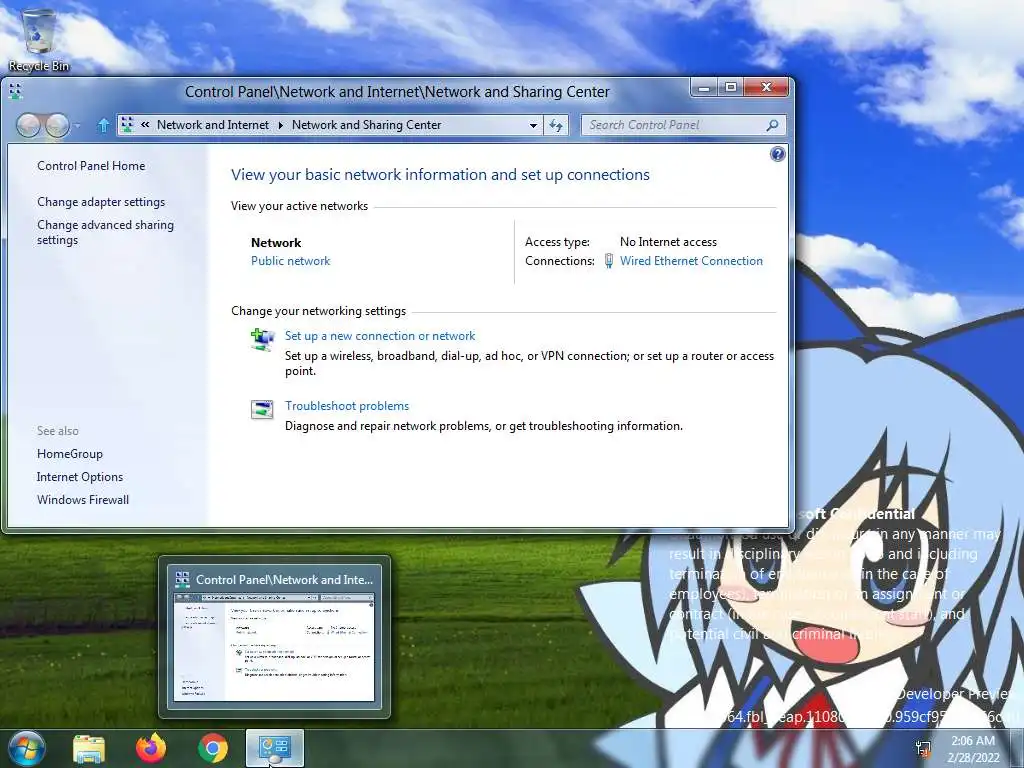
Task: Minimize the Network and Sharing Center window
Action: pyautogui.click(x=704, y=88)
